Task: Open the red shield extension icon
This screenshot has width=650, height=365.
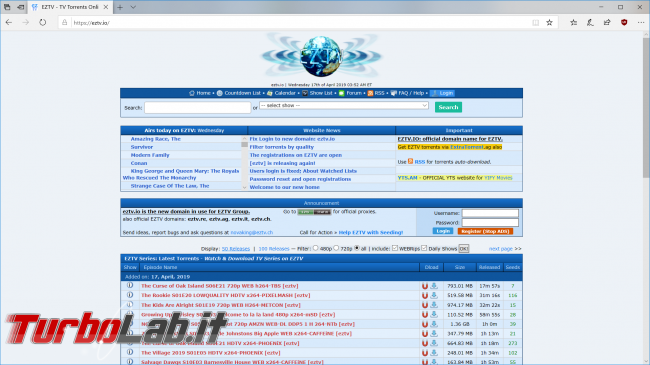Action: click(x=624, y=22)
